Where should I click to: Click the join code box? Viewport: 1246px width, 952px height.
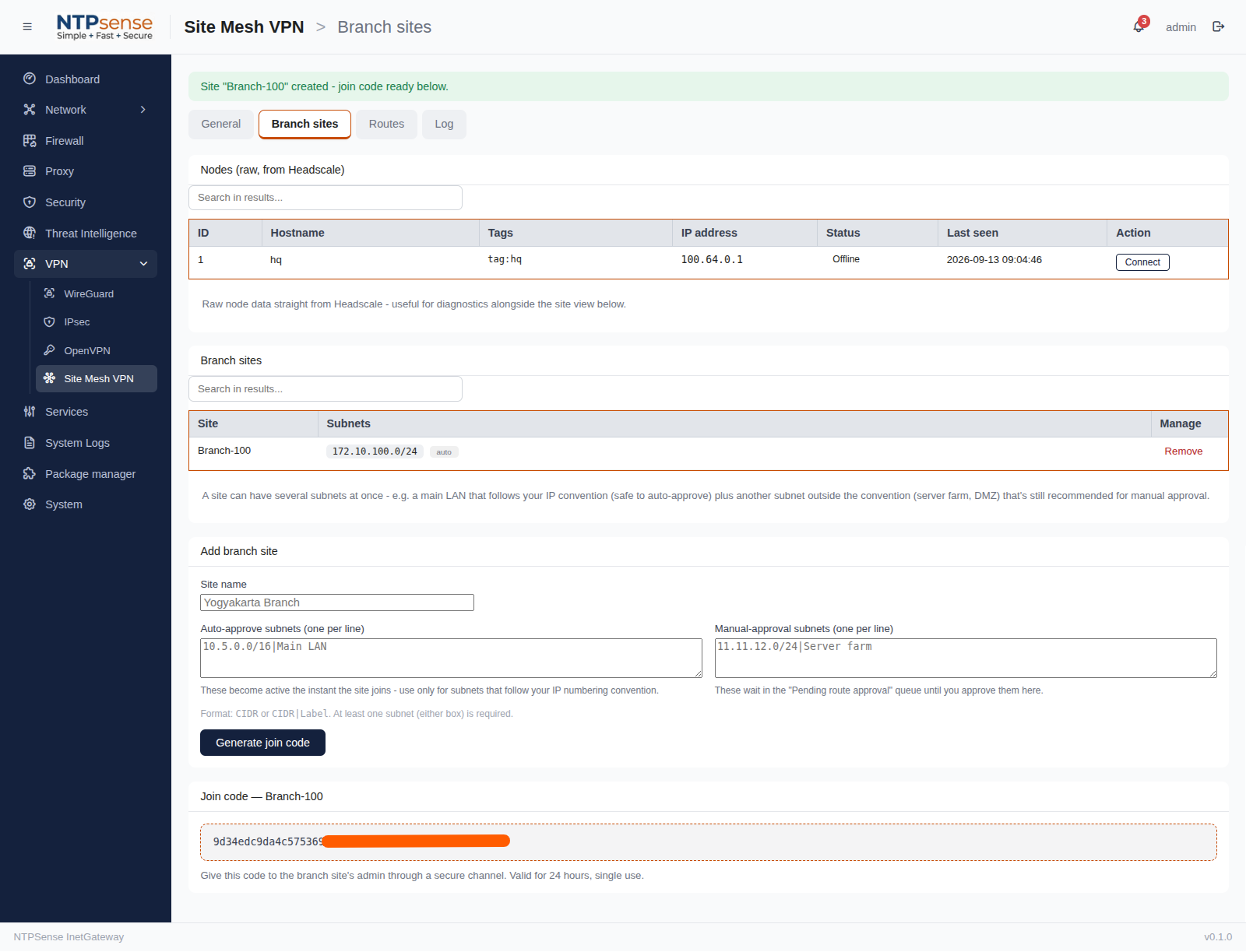tap(709, 842)
